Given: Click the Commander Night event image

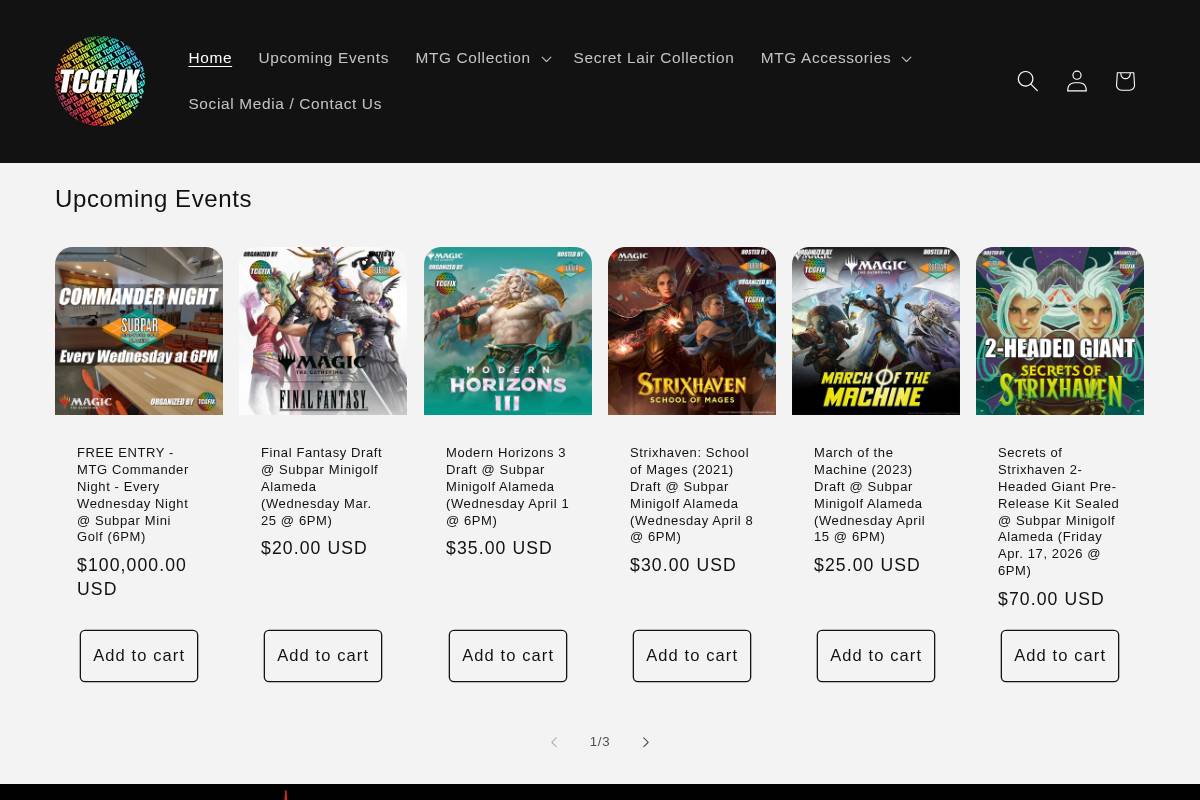Looking at the screenshot, I should click(139, 331).
